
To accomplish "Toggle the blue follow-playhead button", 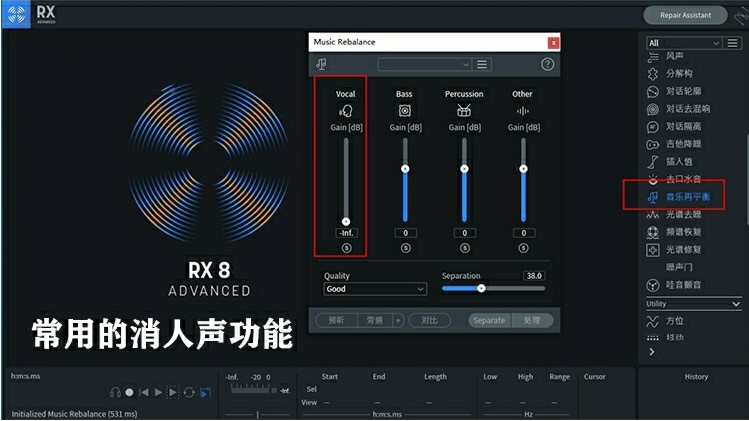I will 205,392.
